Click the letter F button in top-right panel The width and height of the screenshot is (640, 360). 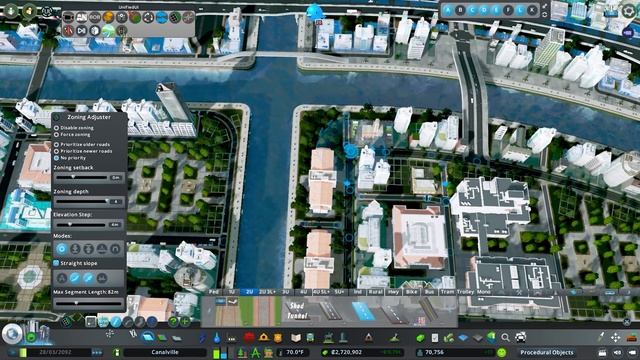[508, 10]
